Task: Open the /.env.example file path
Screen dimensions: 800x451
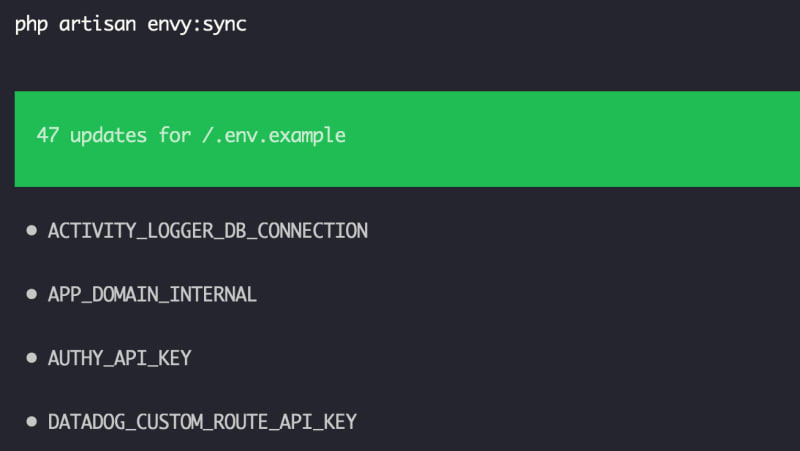Action: [274, 135]
